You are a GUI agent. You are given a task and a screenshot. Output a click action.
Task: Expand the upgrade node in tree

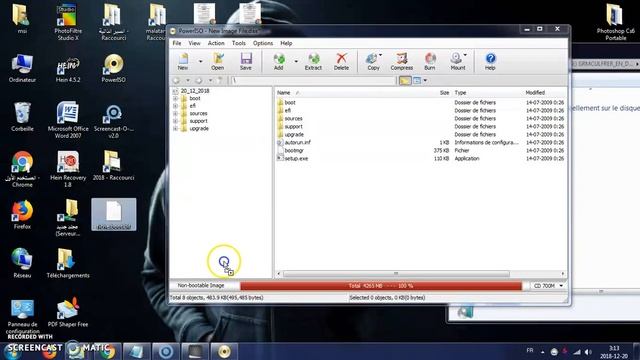click(x=176, y=128)
